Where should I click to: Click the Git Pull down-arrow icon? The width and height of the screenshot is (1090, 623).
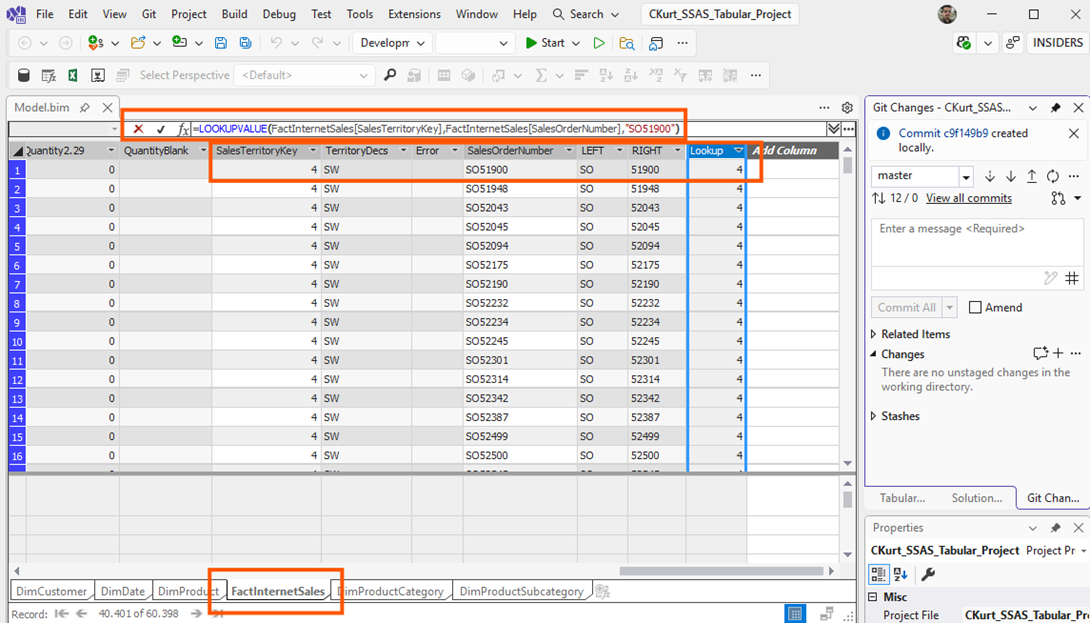pyautogui.click(x=1011, y=176)
